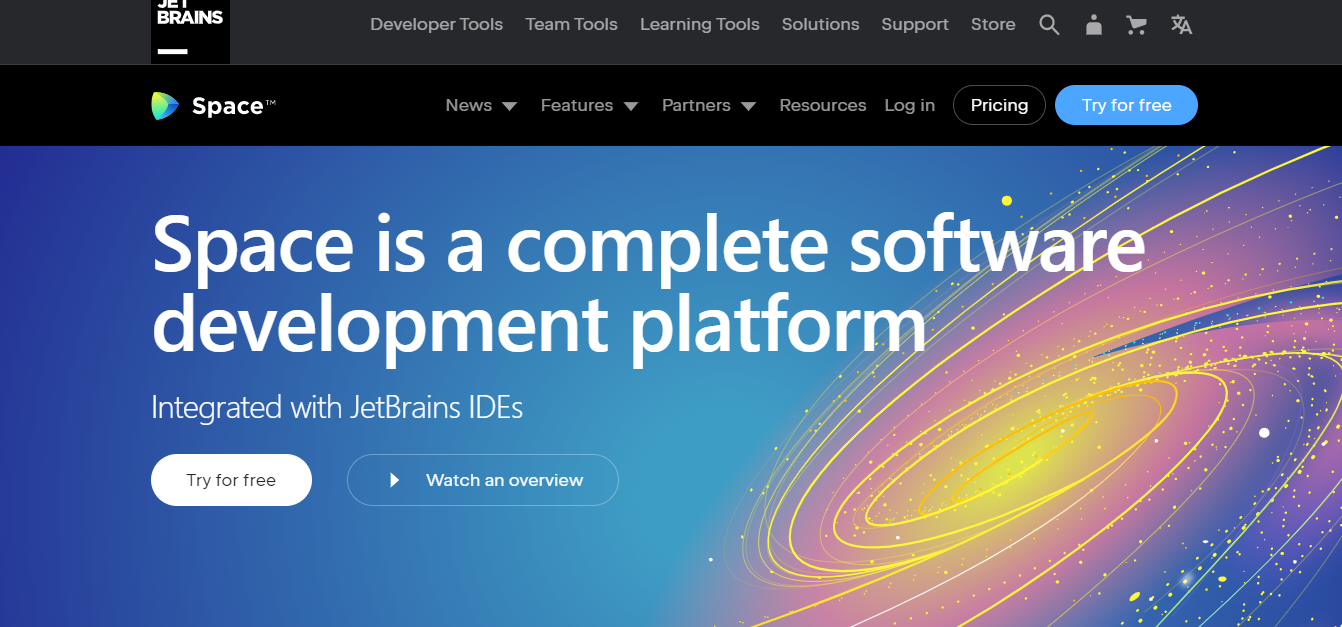1342x627 pixels.
Task: Open the Learning Tools menu
Action: (699, 24)
